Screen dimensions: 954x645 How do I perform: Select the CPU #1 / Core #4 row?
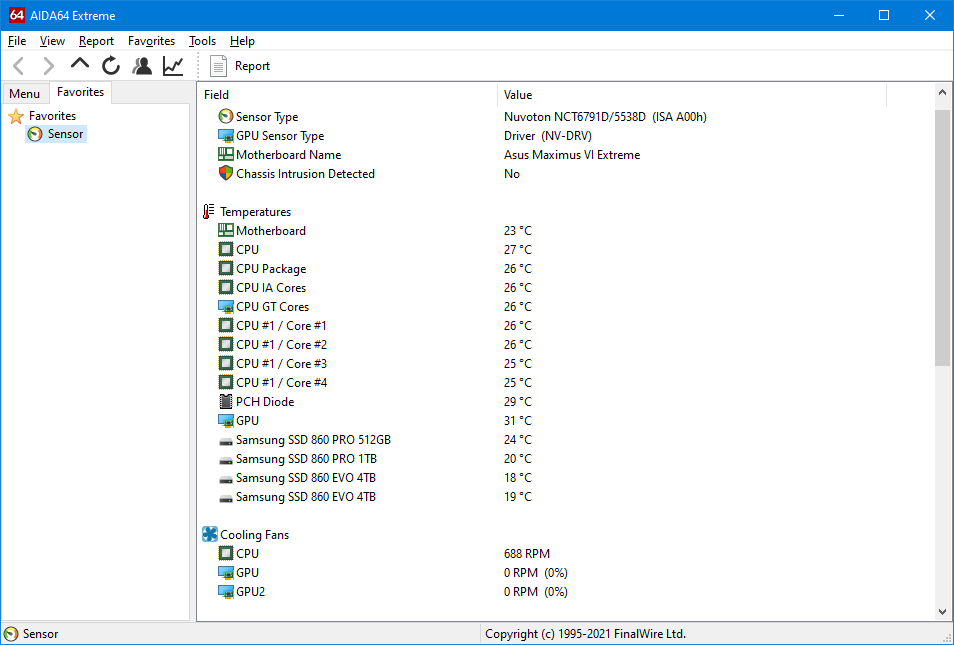tap(282, 383)
